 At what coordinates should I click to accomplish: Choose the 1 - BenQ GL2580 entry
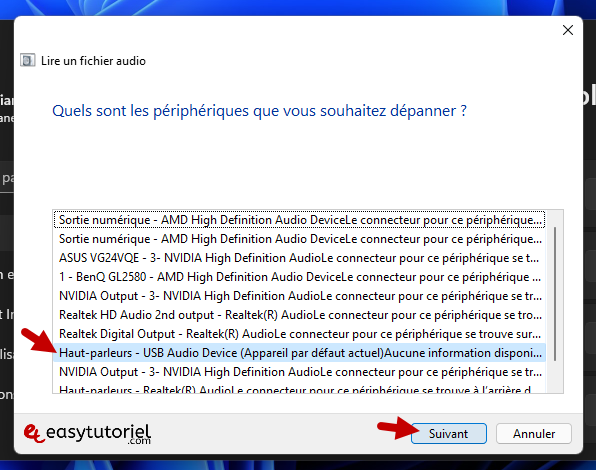[x=300, y=277]
